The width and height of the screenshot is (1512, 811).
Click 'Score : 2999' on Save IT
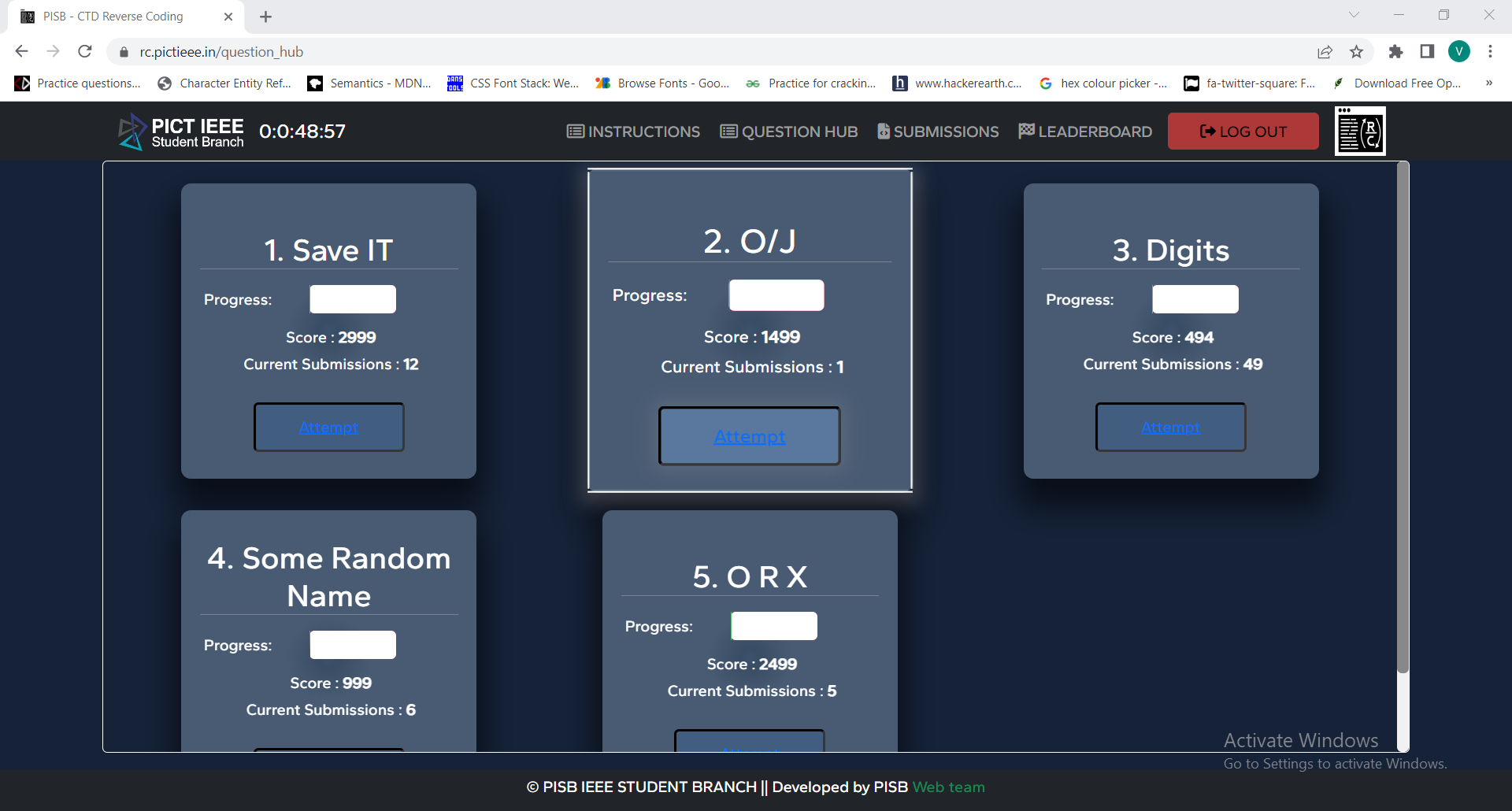[x=331, y=338]
